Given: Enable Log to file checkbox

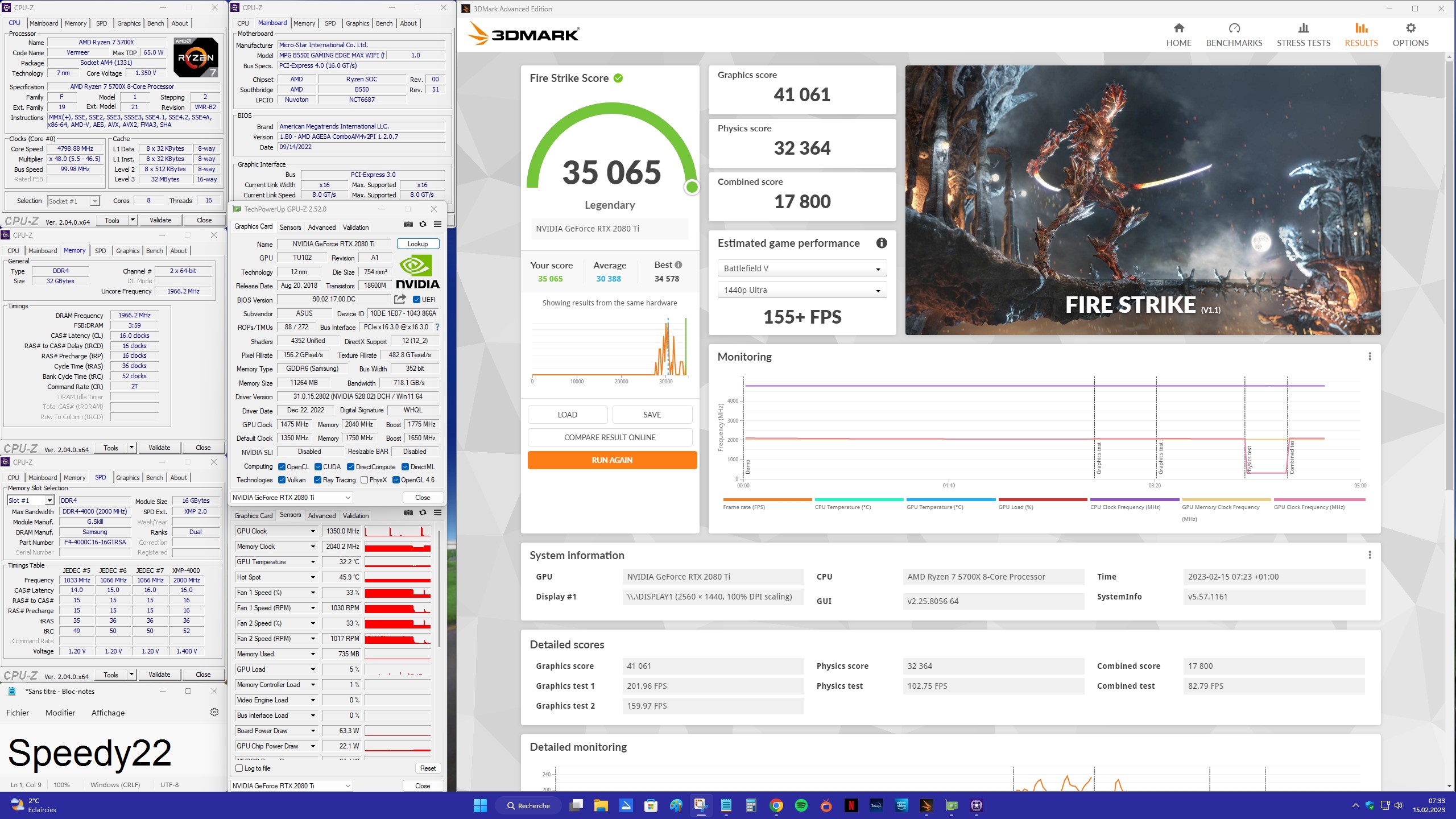Looking at the screenshot, I should tap(239, 768).
